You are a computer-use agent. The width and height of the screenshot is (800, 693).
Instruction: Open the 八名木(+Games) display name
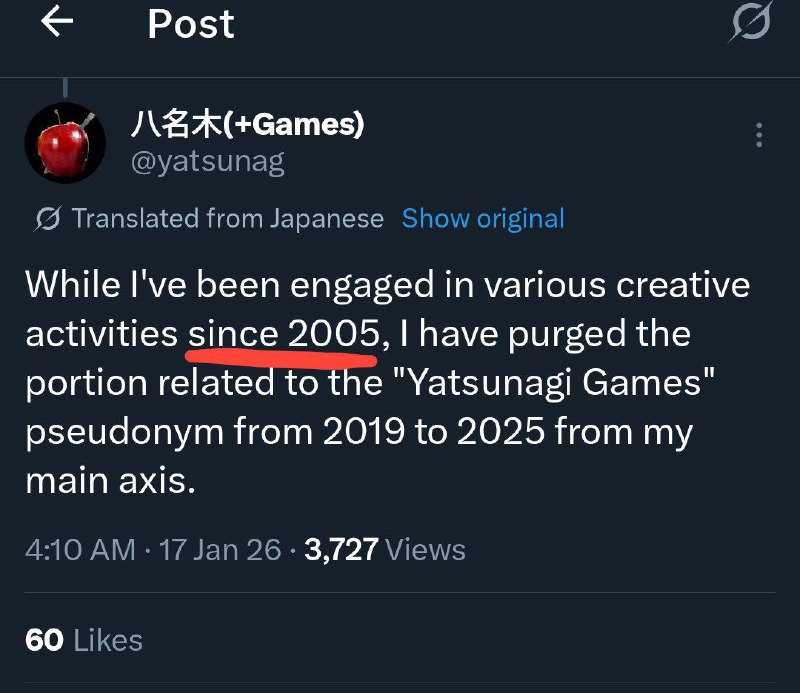click(247, 125)
